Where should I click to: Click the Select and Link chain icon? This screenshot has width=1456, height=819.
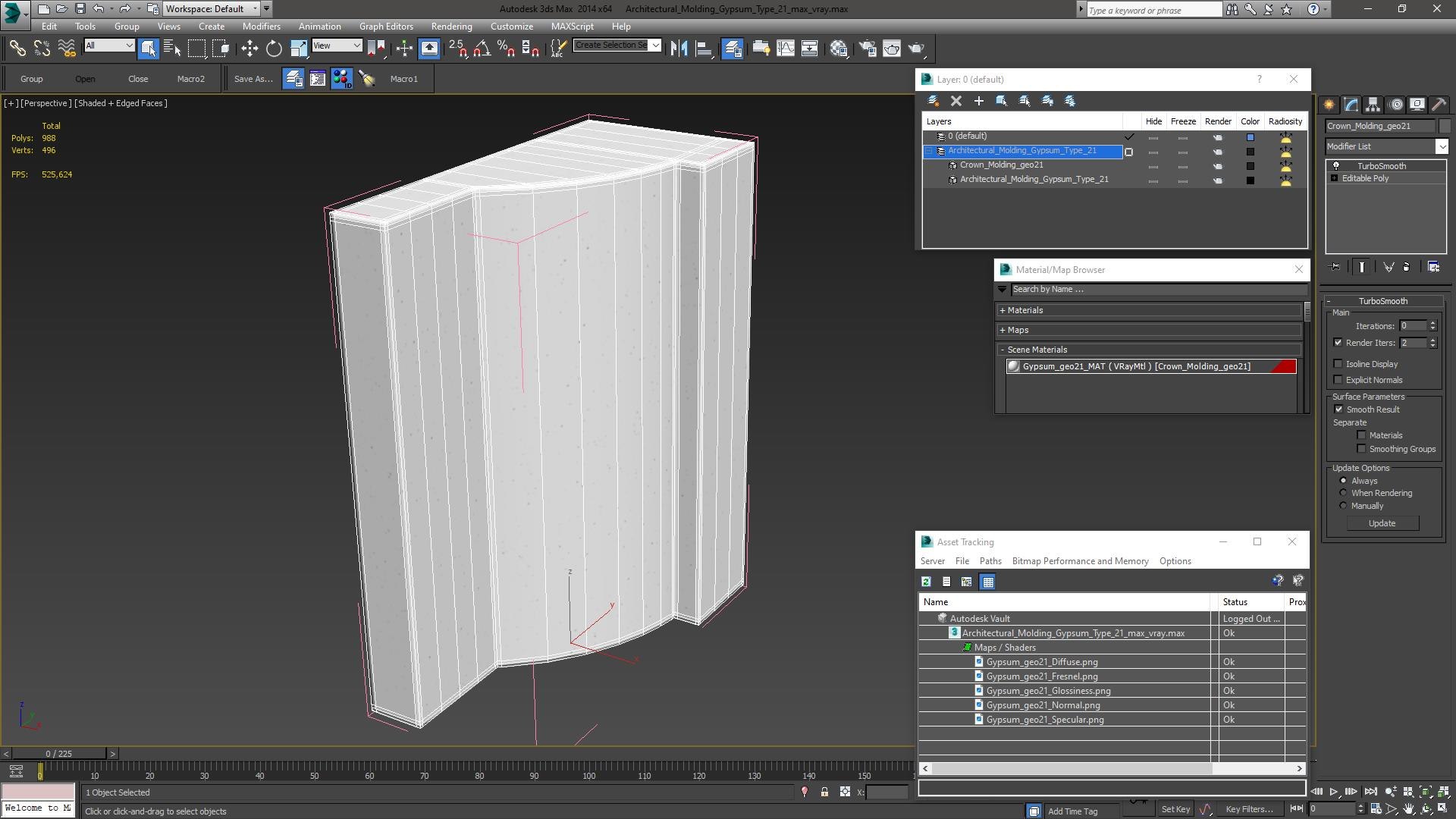[x=17, y=49]
